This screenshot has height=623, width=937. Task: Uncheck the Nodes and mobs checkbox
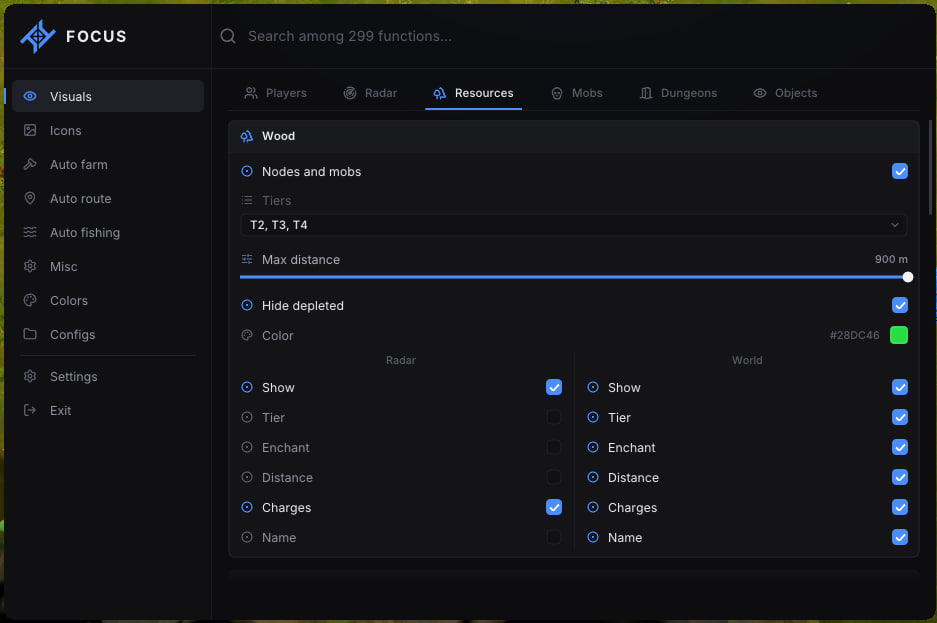(899, 171)
